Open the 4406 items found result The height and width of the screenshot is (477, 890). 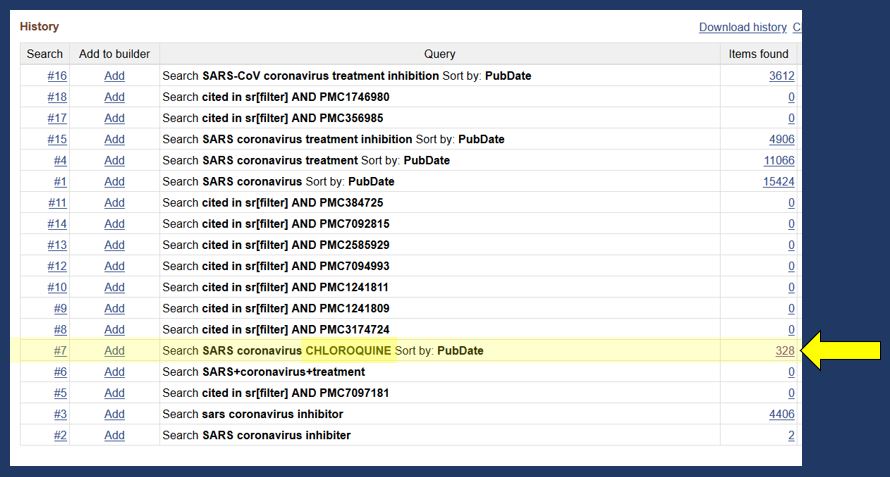(x=781, y=414)
